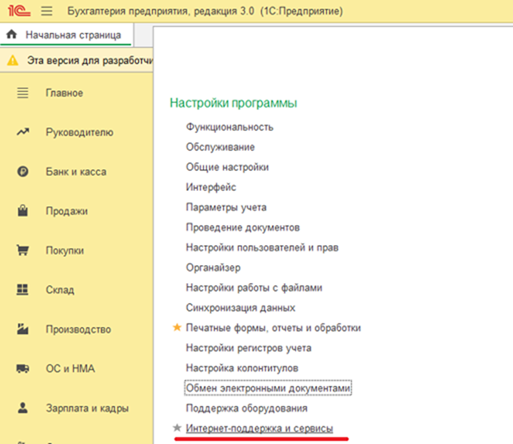Click the Покупки cart icon

point(23,250)
